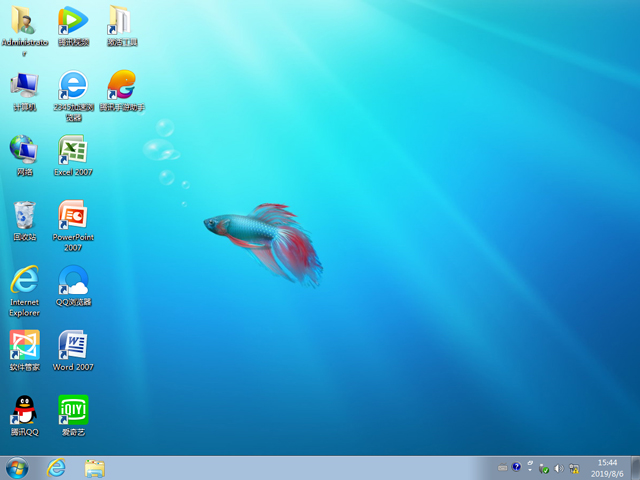Launch the Tencent Video desktop shortcut
Image resolution: width=640 pixels, height=480 pixels.
point(72,20)
